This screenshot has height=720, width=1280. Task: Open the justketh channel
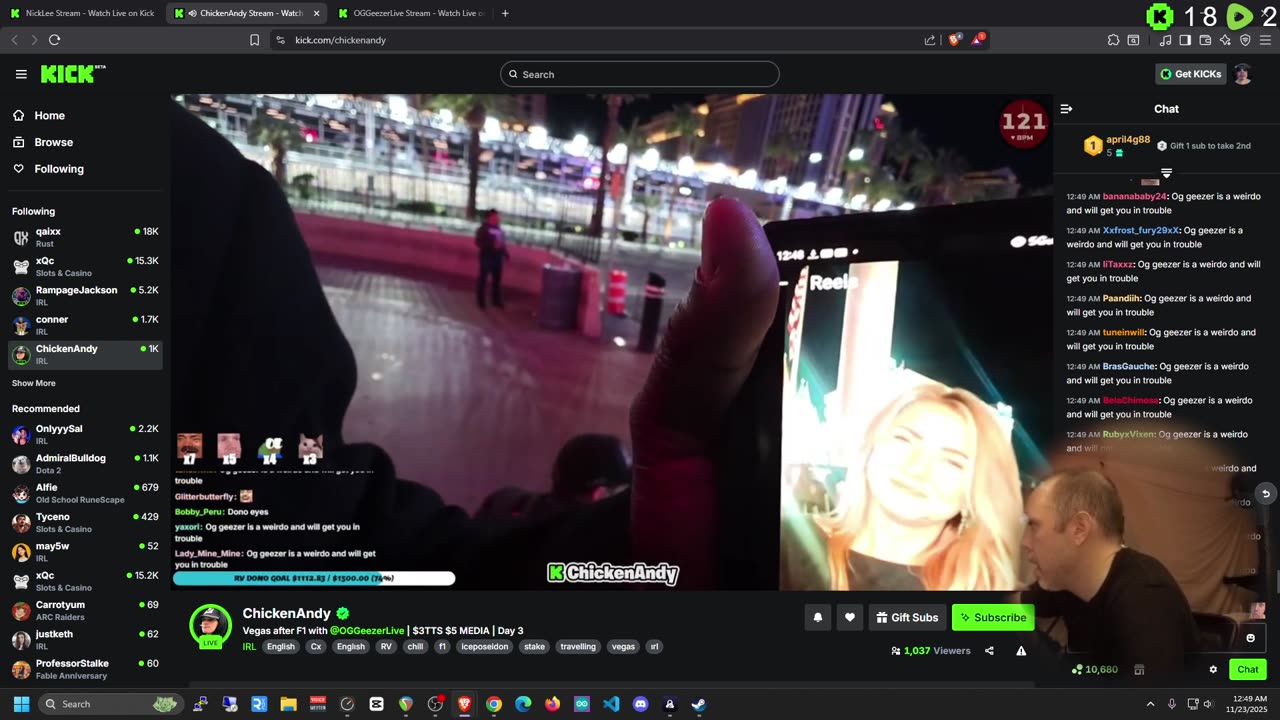coord(85,640)
